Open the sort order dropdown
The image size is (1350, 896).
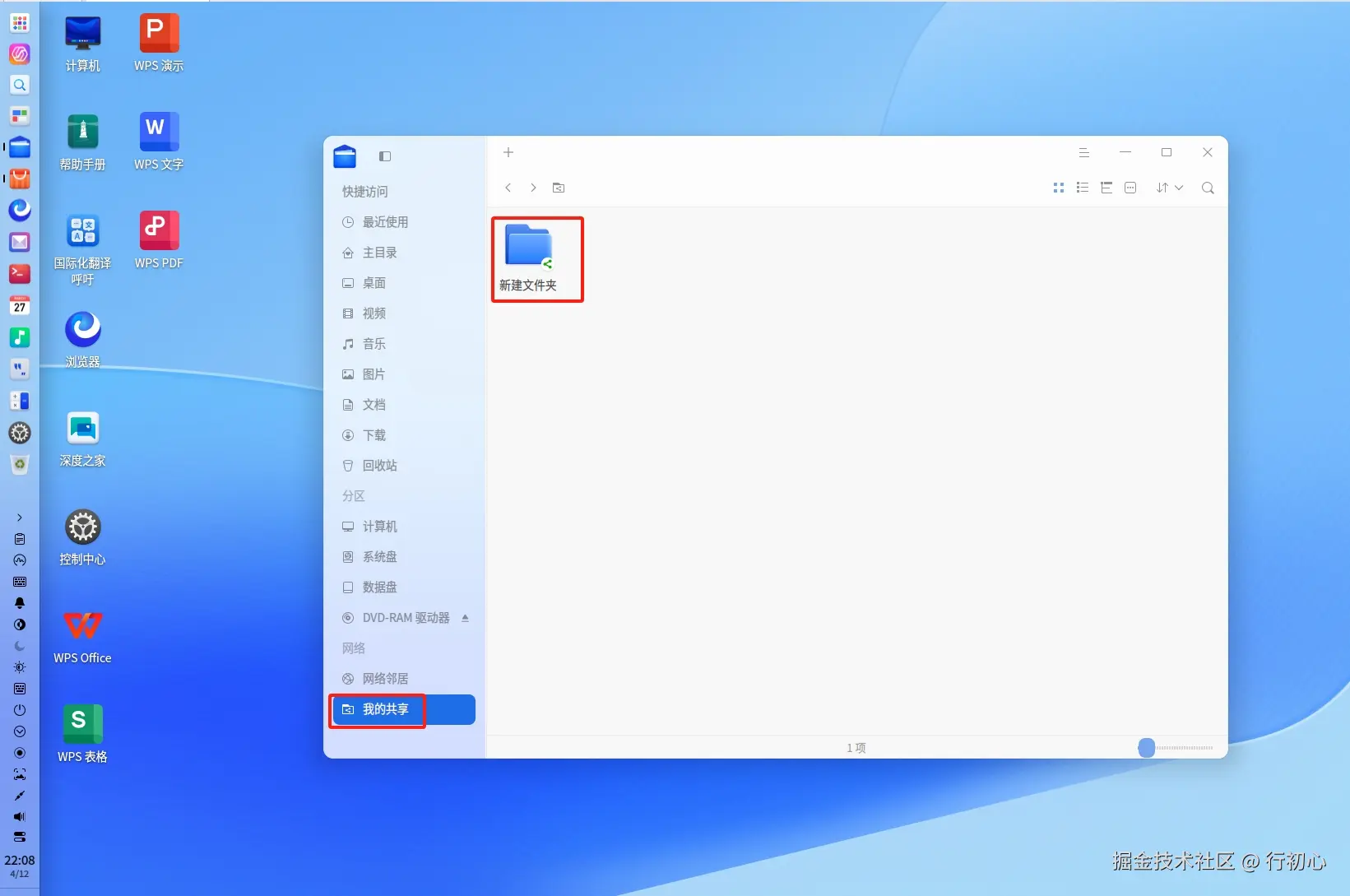click(x=1170, y=188)
